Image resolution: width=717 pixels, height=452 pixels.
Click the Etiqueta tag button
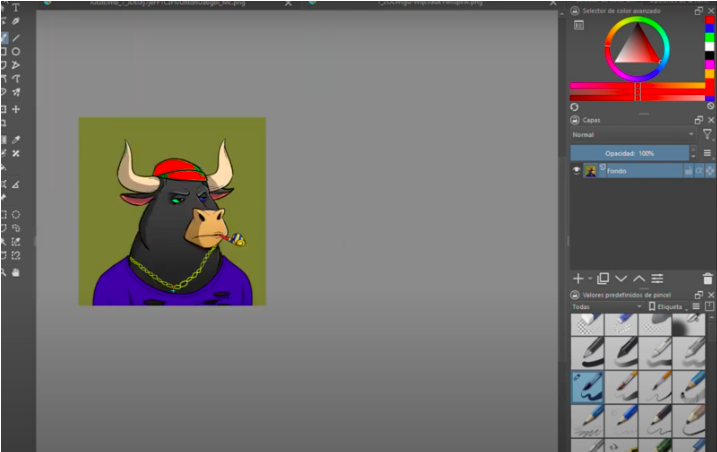(x=669, y=307)
